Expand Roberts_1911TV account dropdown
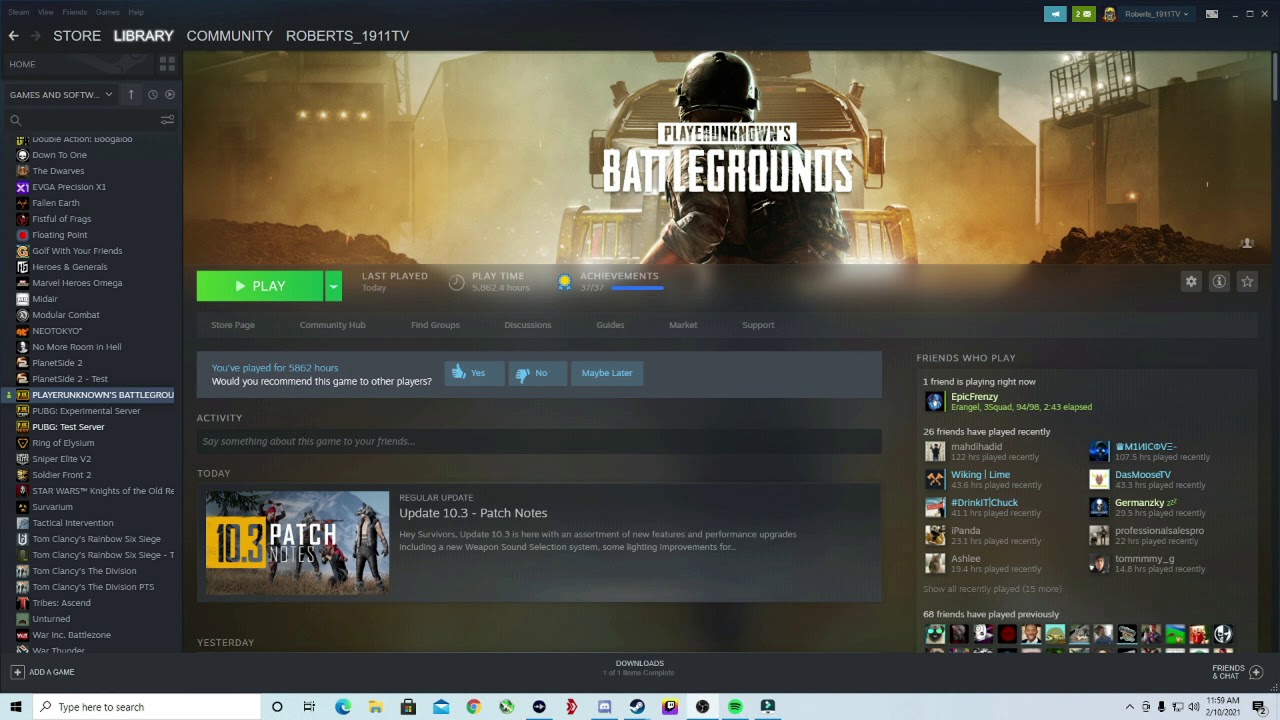The width and height of the screenshot is (1280, 720). click(1186, 14)
